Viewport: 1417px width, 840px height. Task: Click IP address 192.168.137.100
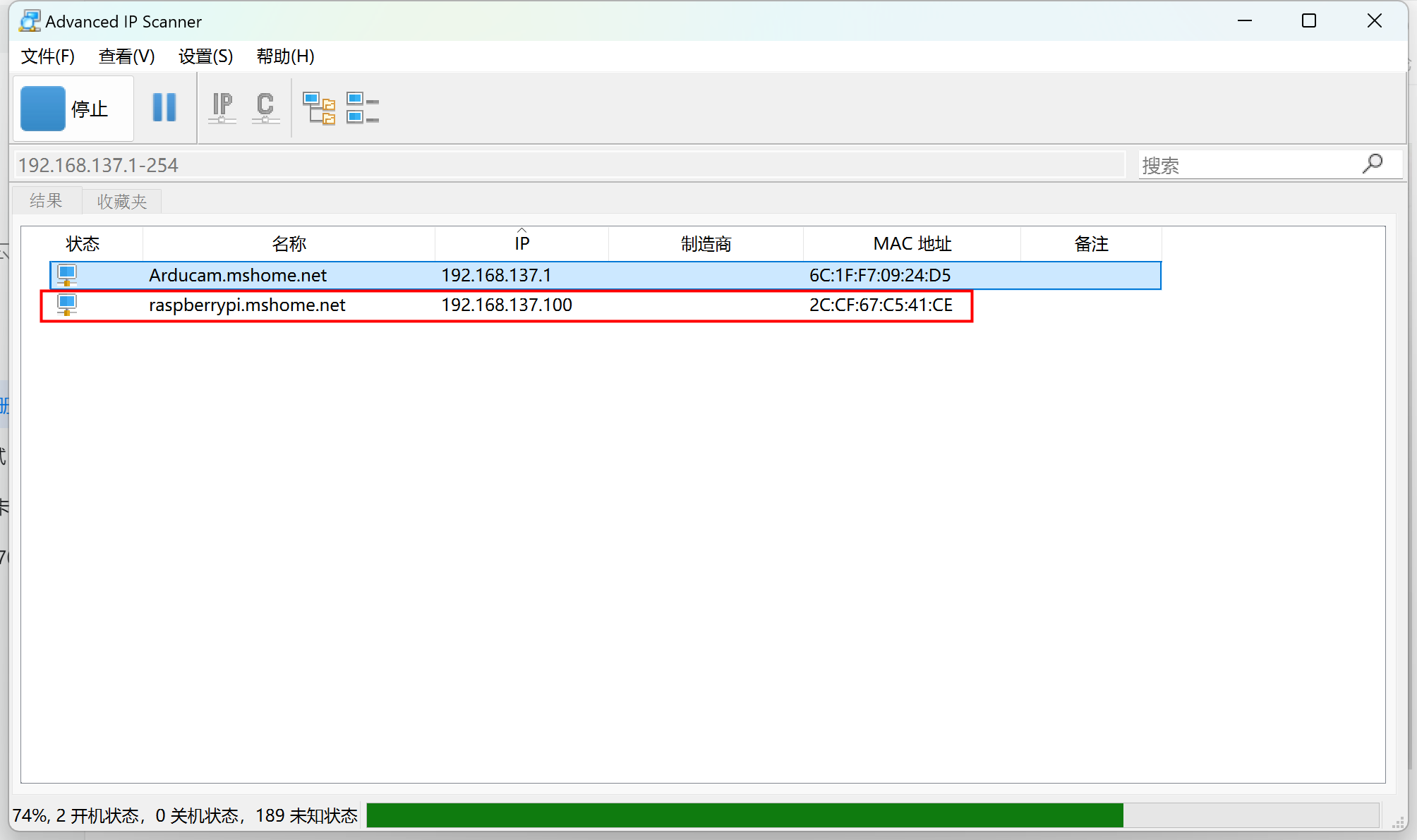pyautogui.click(x=507, y=305)
